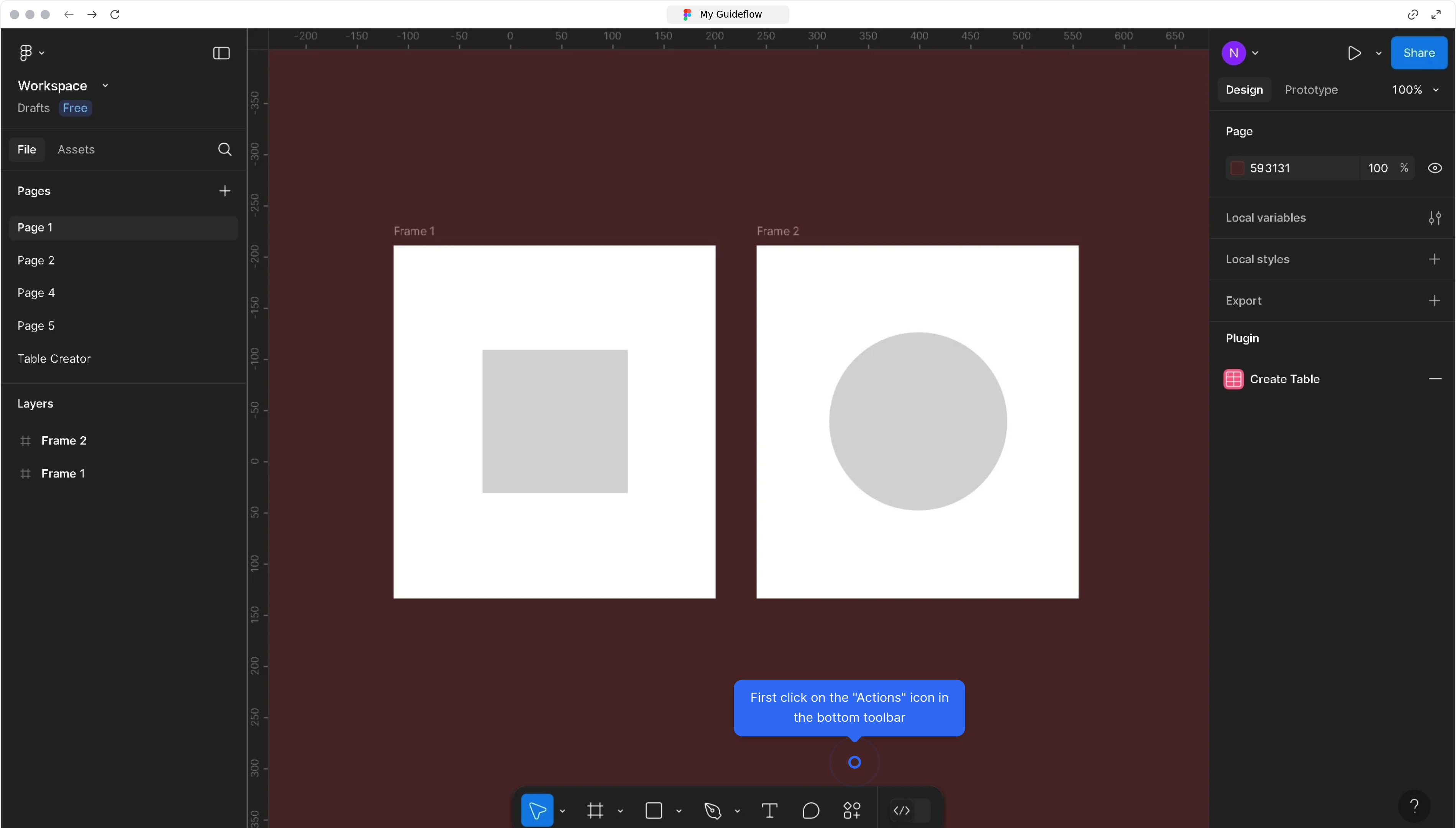Select the Rectangle shape tool

click(654, 810)
